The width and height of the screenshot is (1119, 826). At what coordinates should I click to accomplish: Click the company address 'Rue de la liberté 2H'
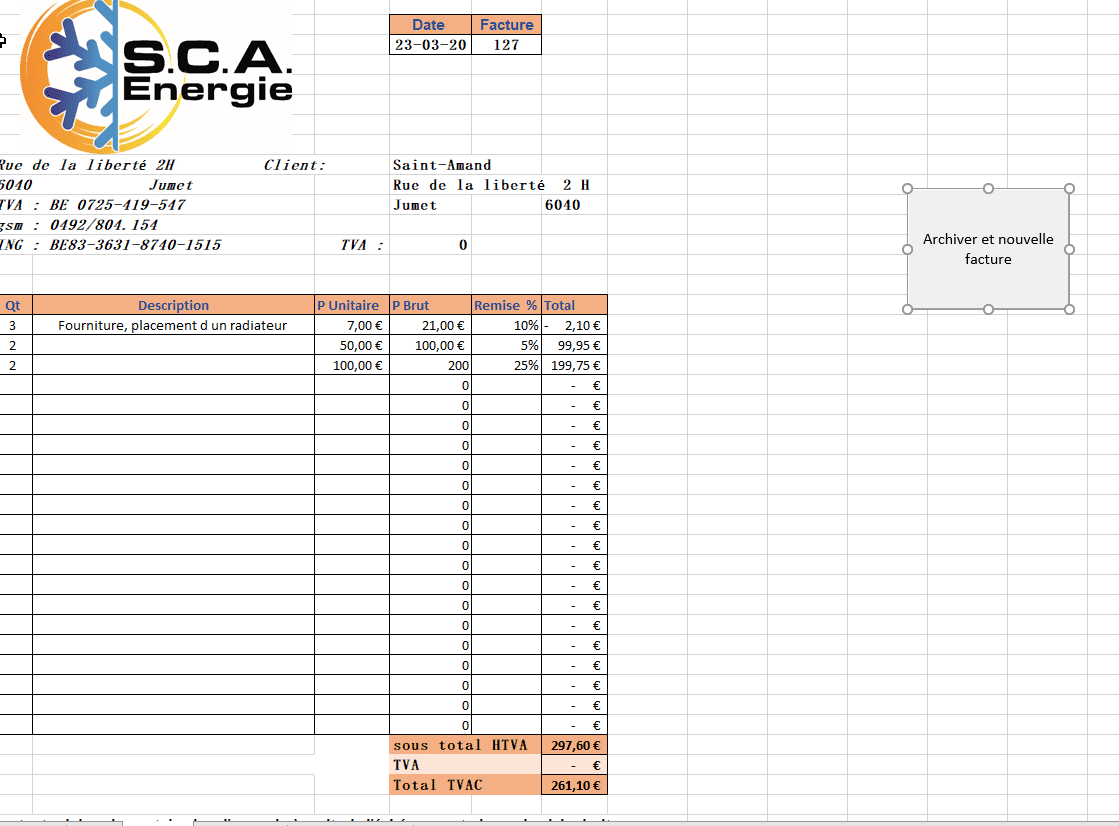click(86, 165)
